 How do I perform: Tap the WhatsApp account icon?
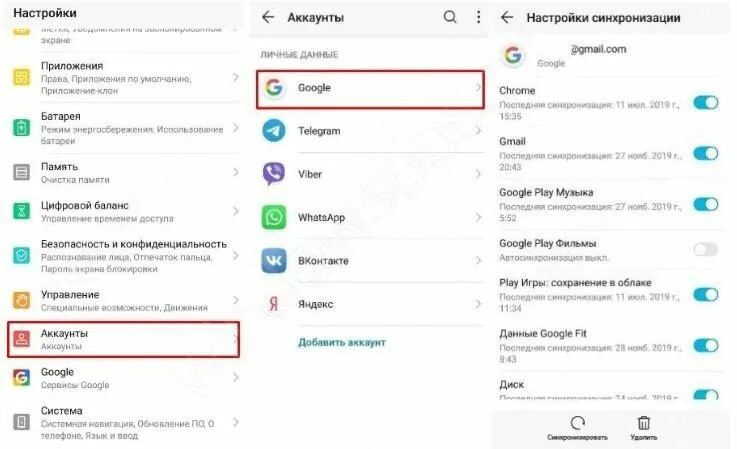pos(274,217)
